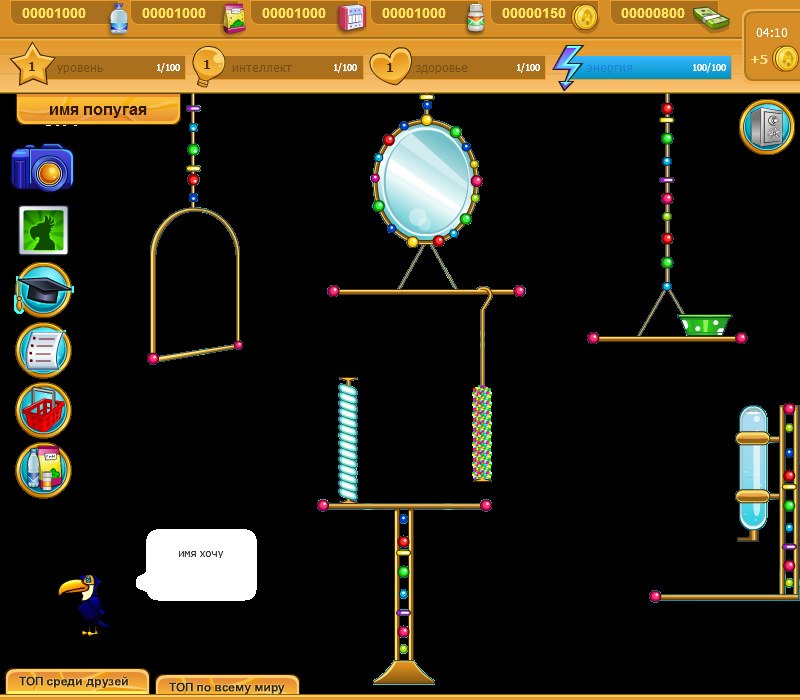Image resolution: width=800 pixels, height=700 pixels.
Task: Click the toucan parrot character
Action: [x=86, y=602]
